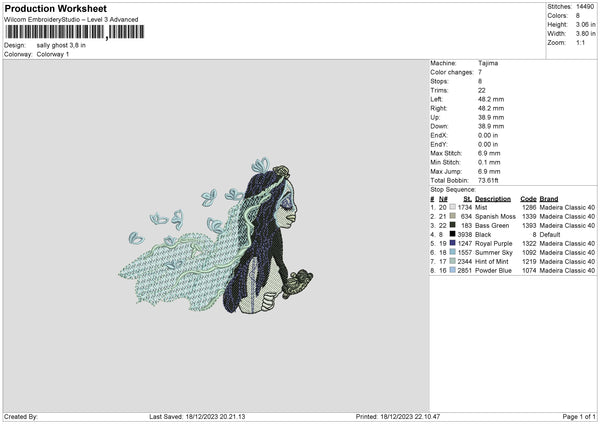Click code '1286' in Mist row
The height and width of the screenshot is (424, 600).
click(529, 207)
